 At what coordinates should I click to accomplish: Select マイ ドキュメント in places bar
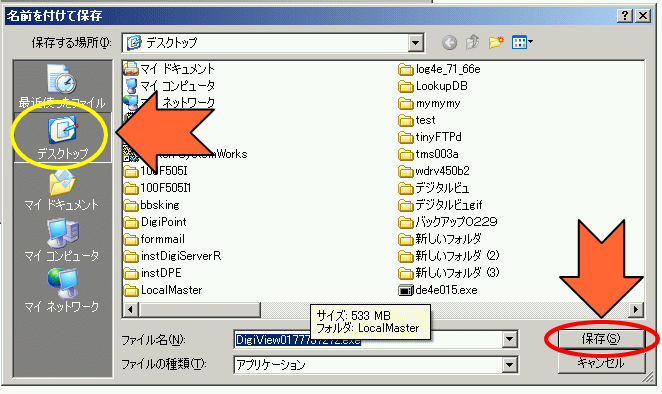[x=62, y=189]
